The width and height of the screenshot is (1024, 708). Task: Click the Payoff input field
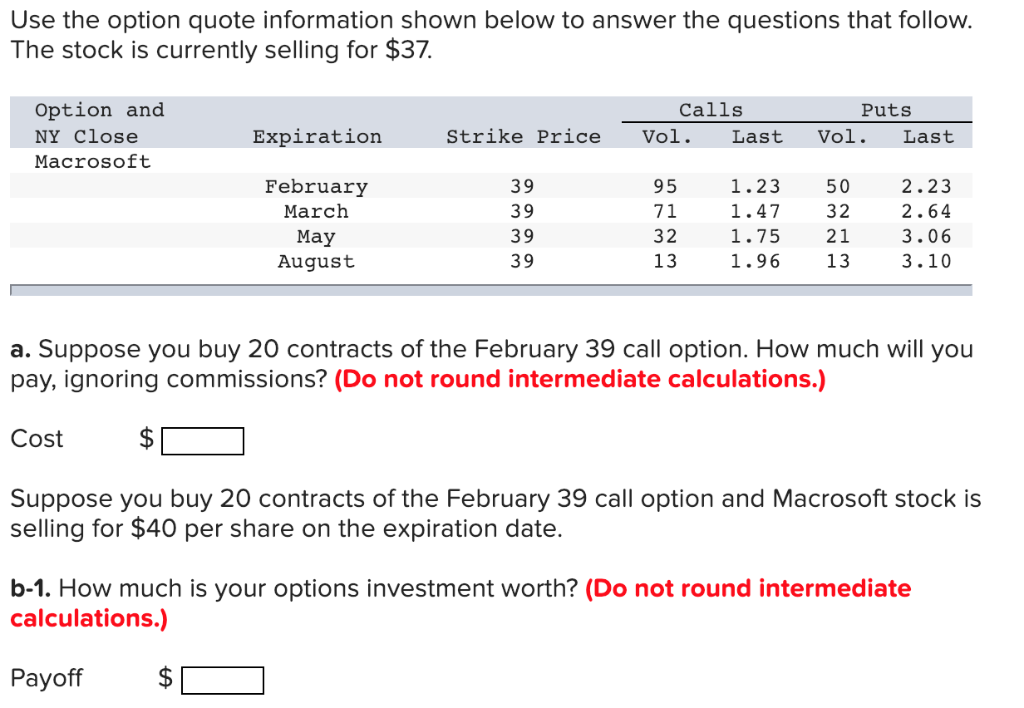(222, 679)
